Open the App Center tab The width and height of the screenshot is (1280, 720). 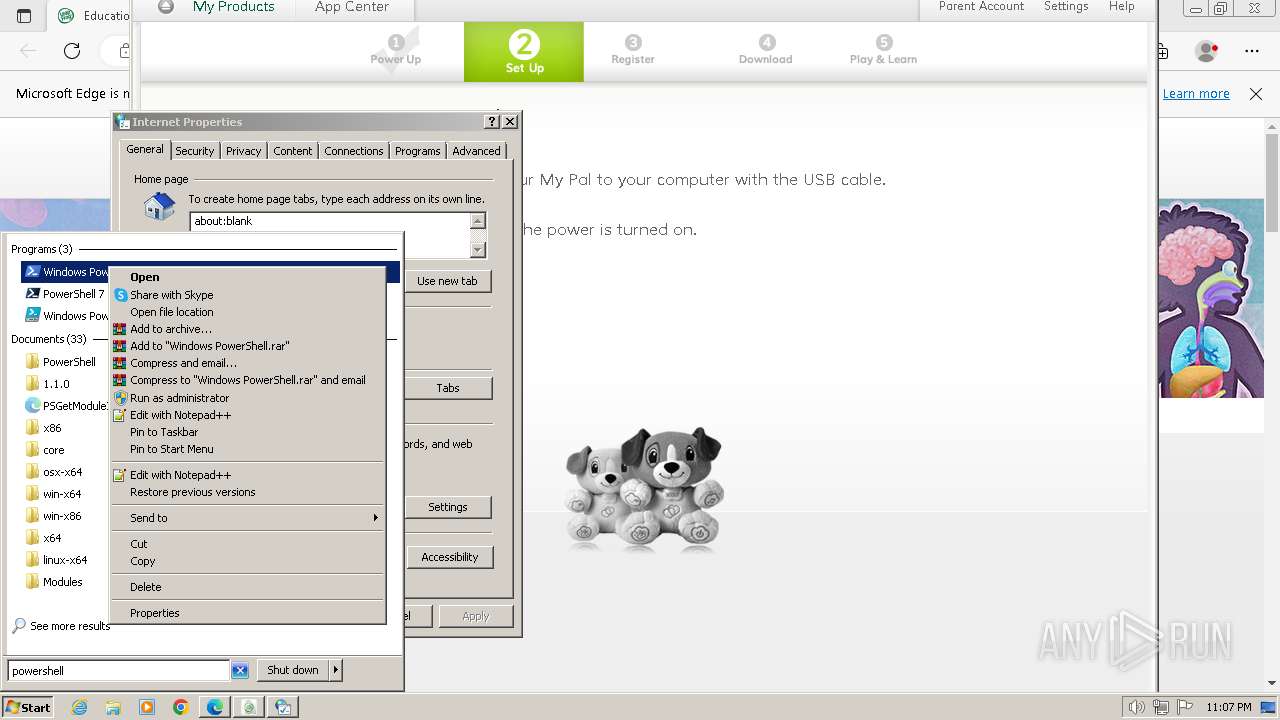[x=352, y=7]
